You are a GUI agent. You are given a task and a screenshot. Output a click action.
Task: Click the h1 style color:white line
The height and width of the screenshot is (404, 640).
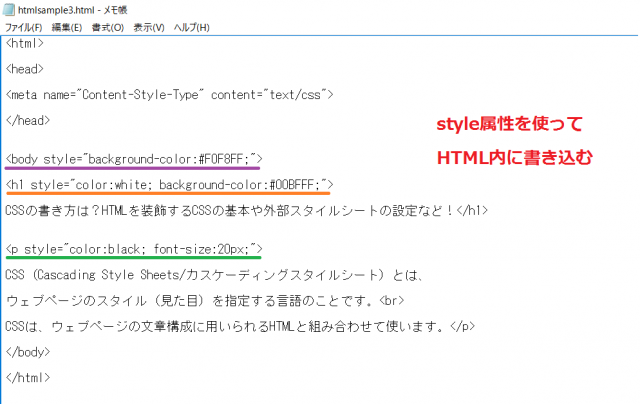(x=169, y=185)
